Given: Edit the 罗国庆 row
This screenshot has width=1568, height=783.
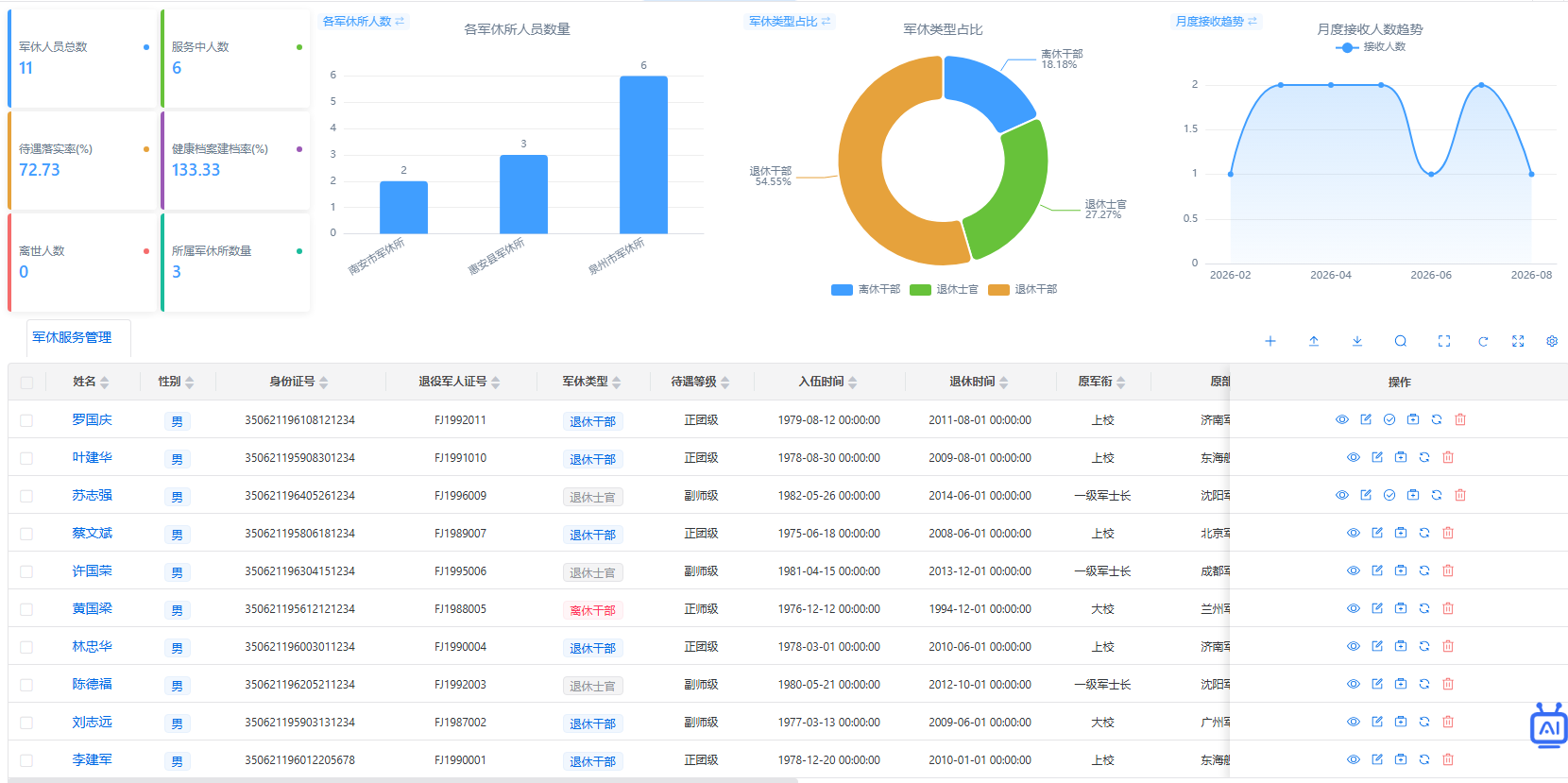Looking at the screenshot, I should [1366, 419].
